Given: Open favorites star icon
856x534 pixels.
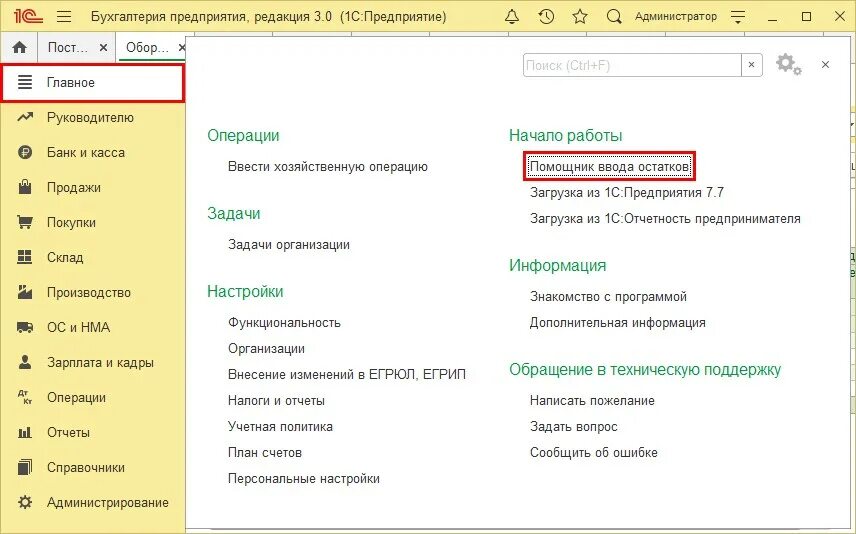Looking at the screenshot, I should (x=580, y=16).
